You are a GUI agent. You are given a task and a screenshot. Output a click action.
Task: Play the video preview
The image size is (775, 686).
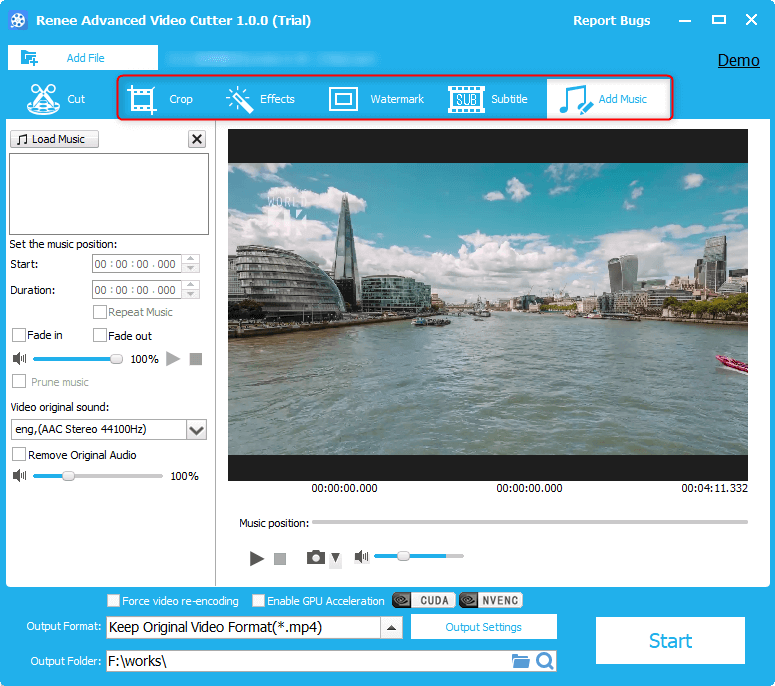pos(257,558)
